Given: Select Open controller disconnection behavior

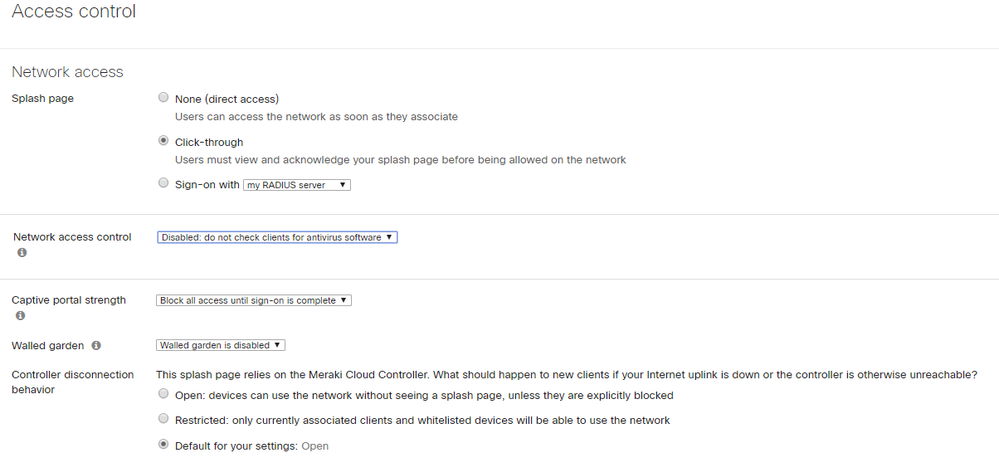Looking at the screenshot, I should (163, 394).
